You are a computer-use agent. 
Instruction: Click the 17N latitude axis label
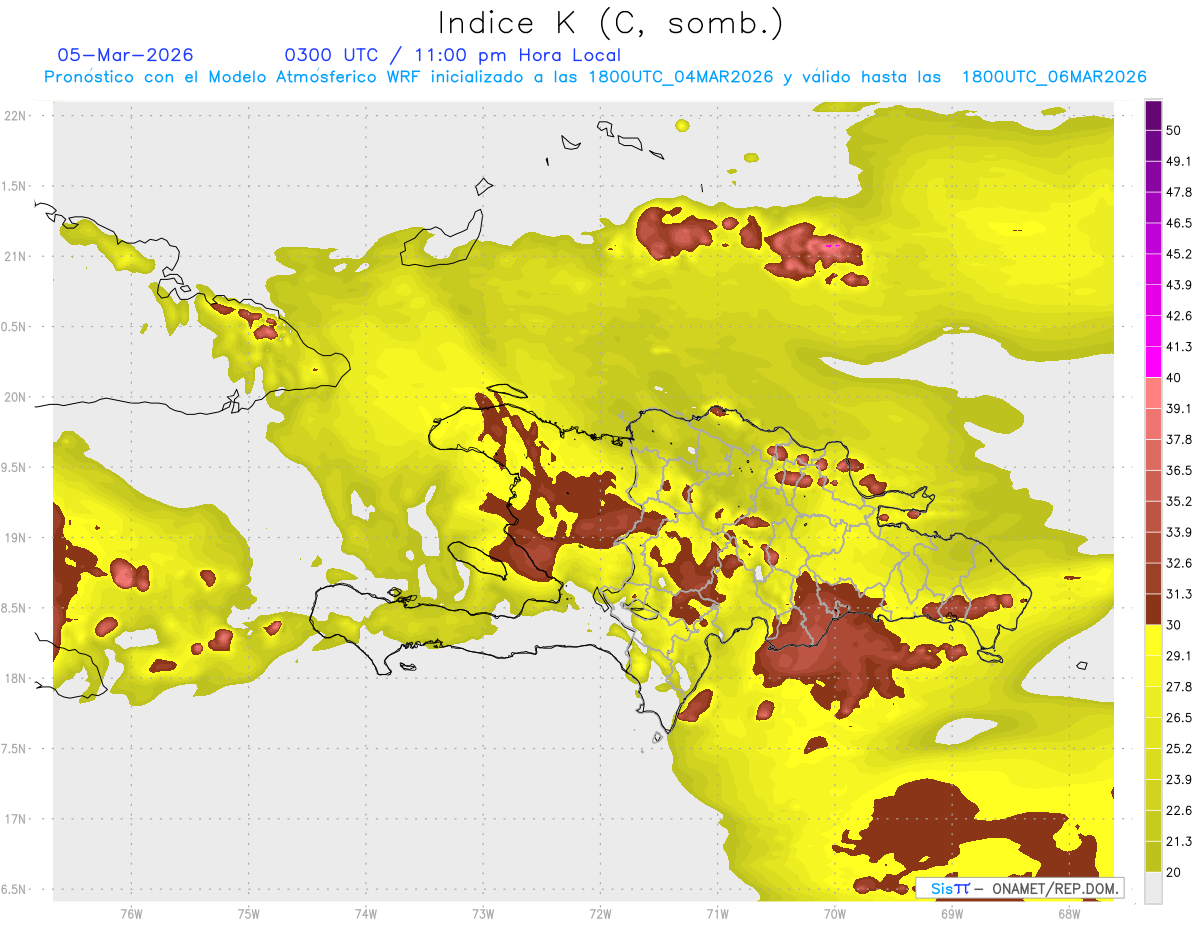point(17,820)
